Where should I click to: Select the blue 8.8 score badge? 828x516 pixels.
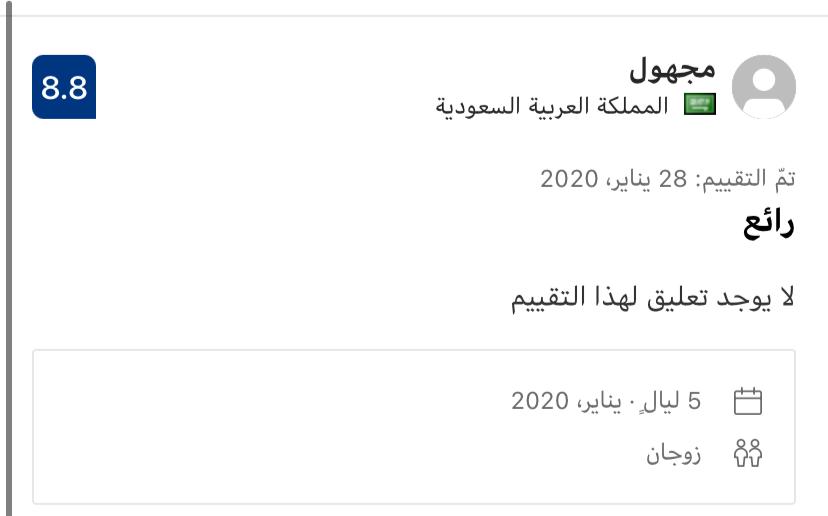coord(64,87)
